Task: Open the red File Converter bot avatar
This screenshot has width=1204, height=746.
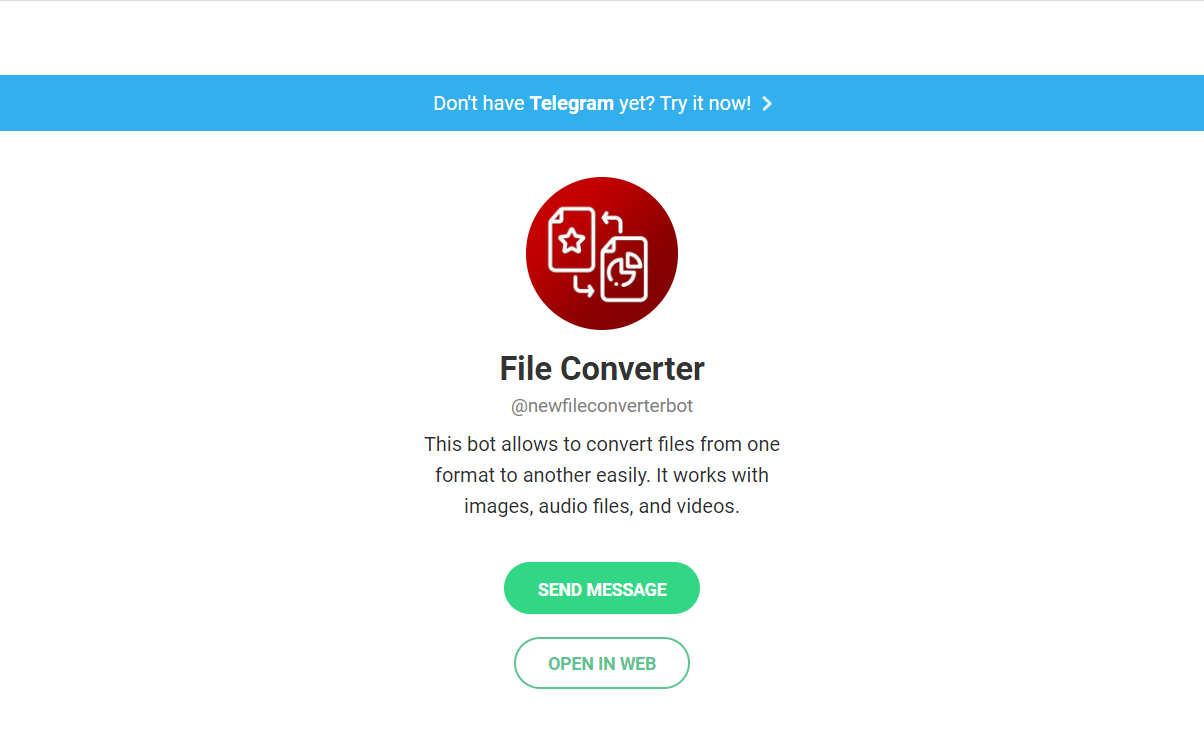Action: pyautogui.click(x=602, y=254)
